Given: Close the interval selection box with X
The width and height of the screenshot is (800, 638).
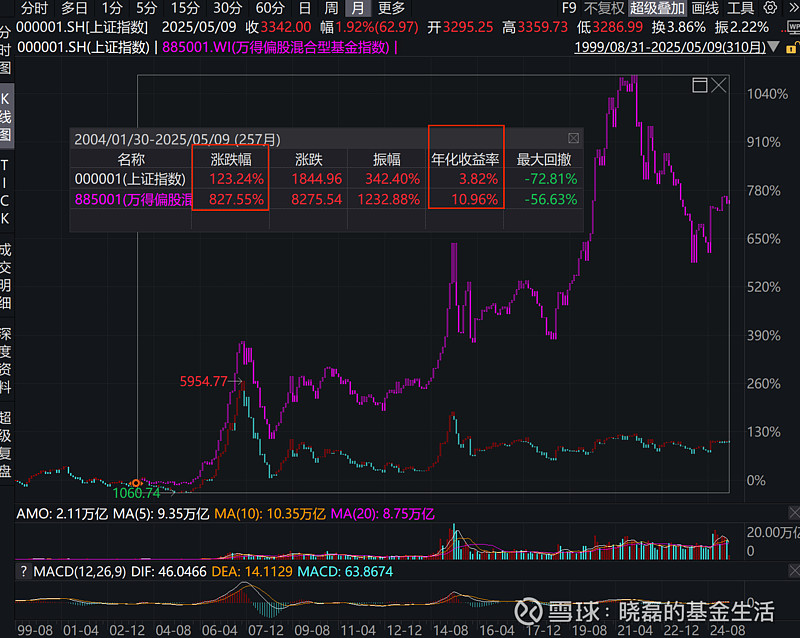Looking at the screenshot, I should pos(718,85).
